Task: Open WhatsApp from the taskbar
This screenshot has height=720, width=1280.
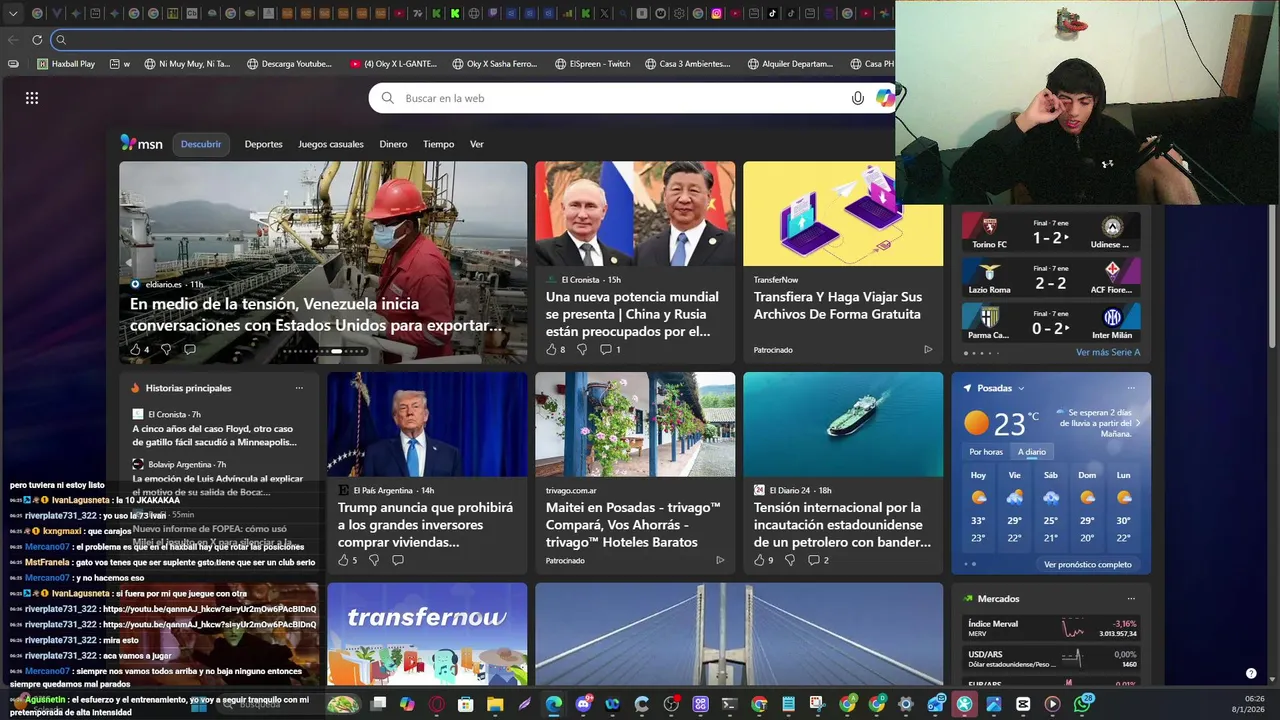Action: tap(1082, 704)
